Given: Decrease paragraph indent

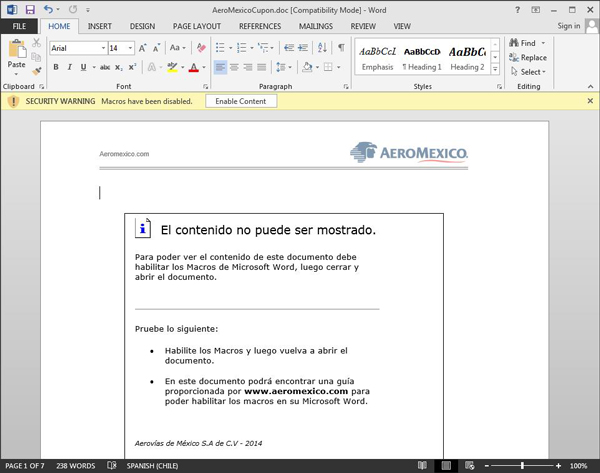Looking at the screenshot, I should (x=289, y=48).
